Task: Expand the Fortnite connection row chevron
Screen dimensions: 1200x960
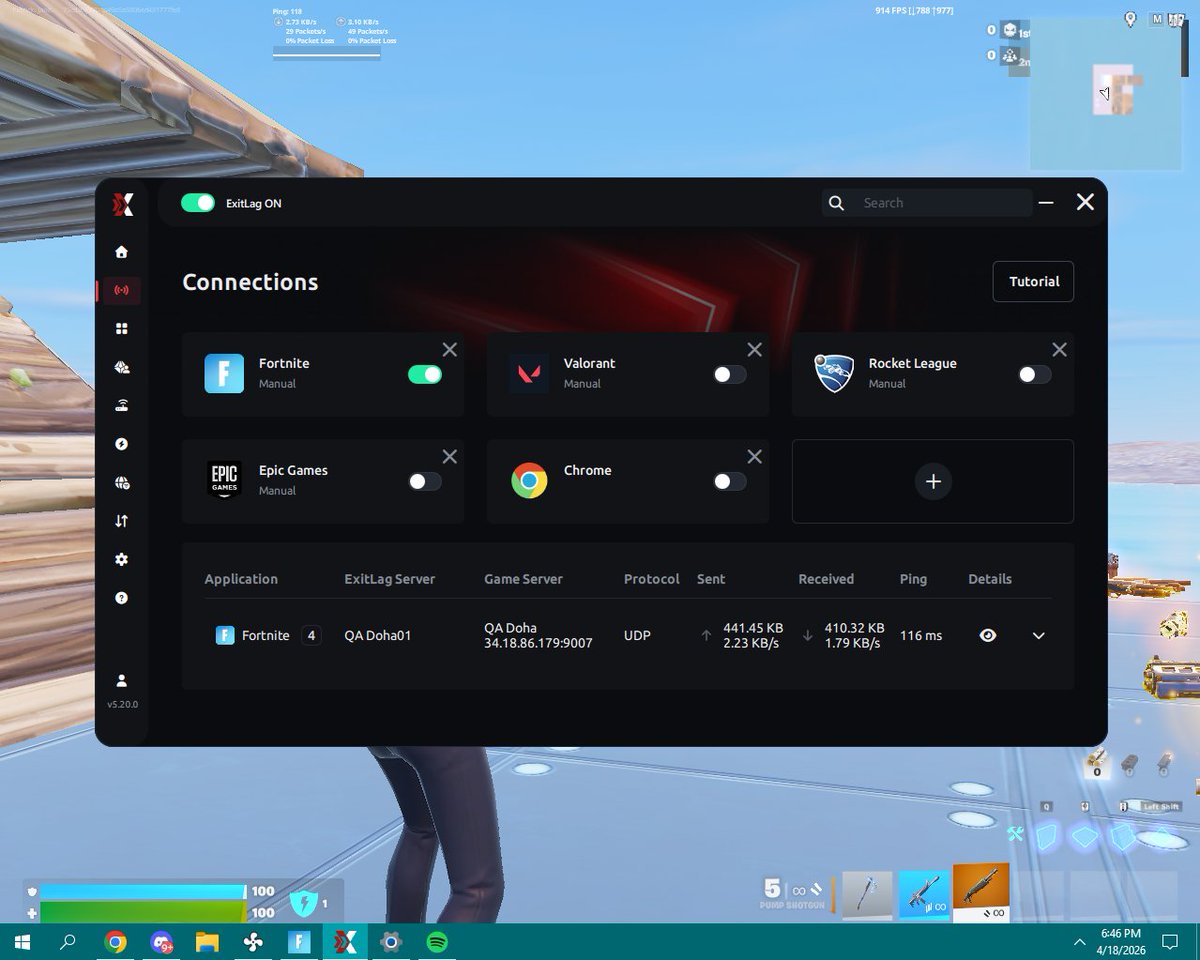Action: (1039, 635)
